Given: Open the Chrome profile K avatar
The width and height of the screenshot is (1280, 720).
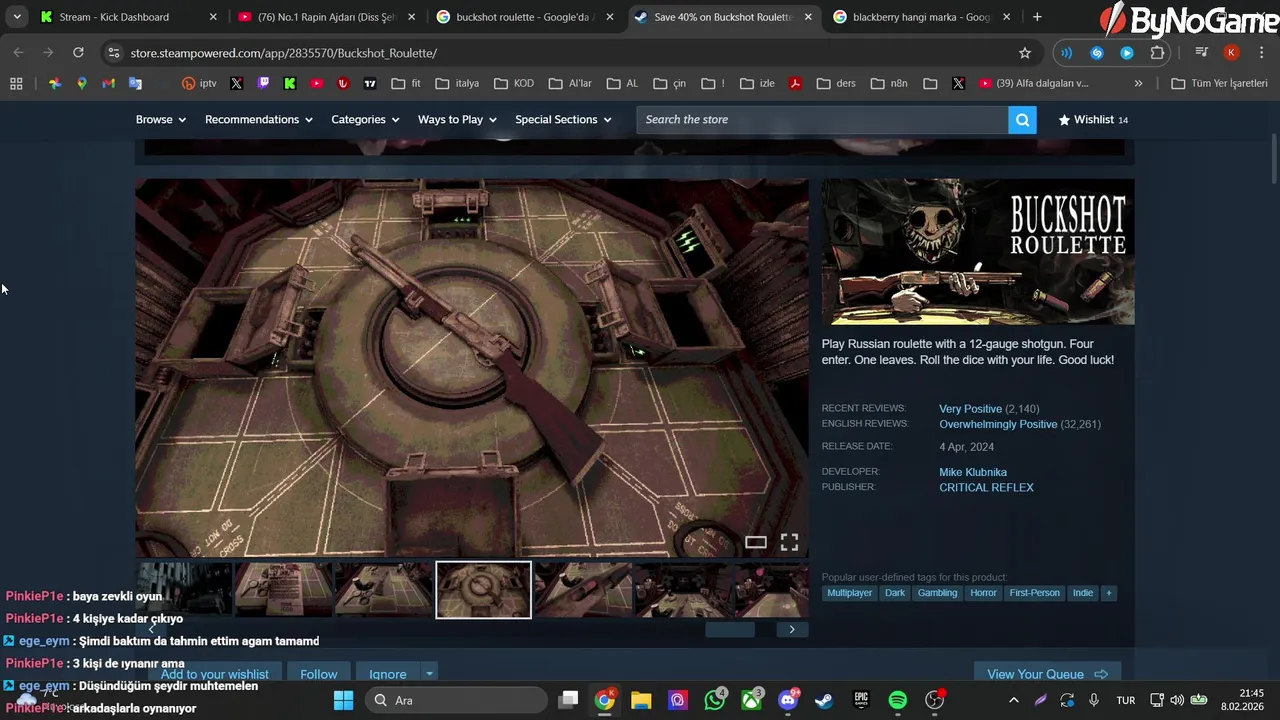Looking at the screenshot, I should pos(1231,53).
